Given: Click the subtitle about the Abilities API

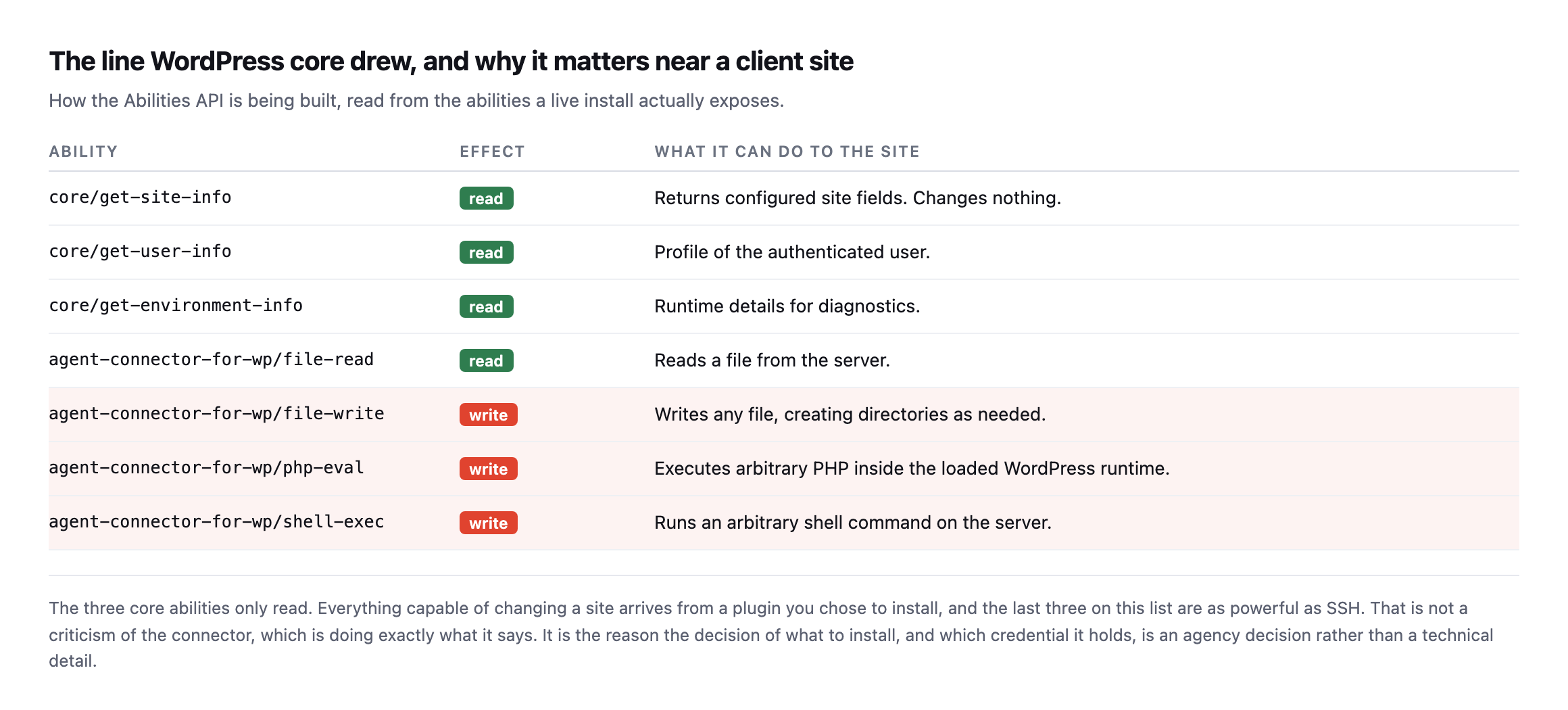Looking at the screenshot, I should [x=416, y=101].
